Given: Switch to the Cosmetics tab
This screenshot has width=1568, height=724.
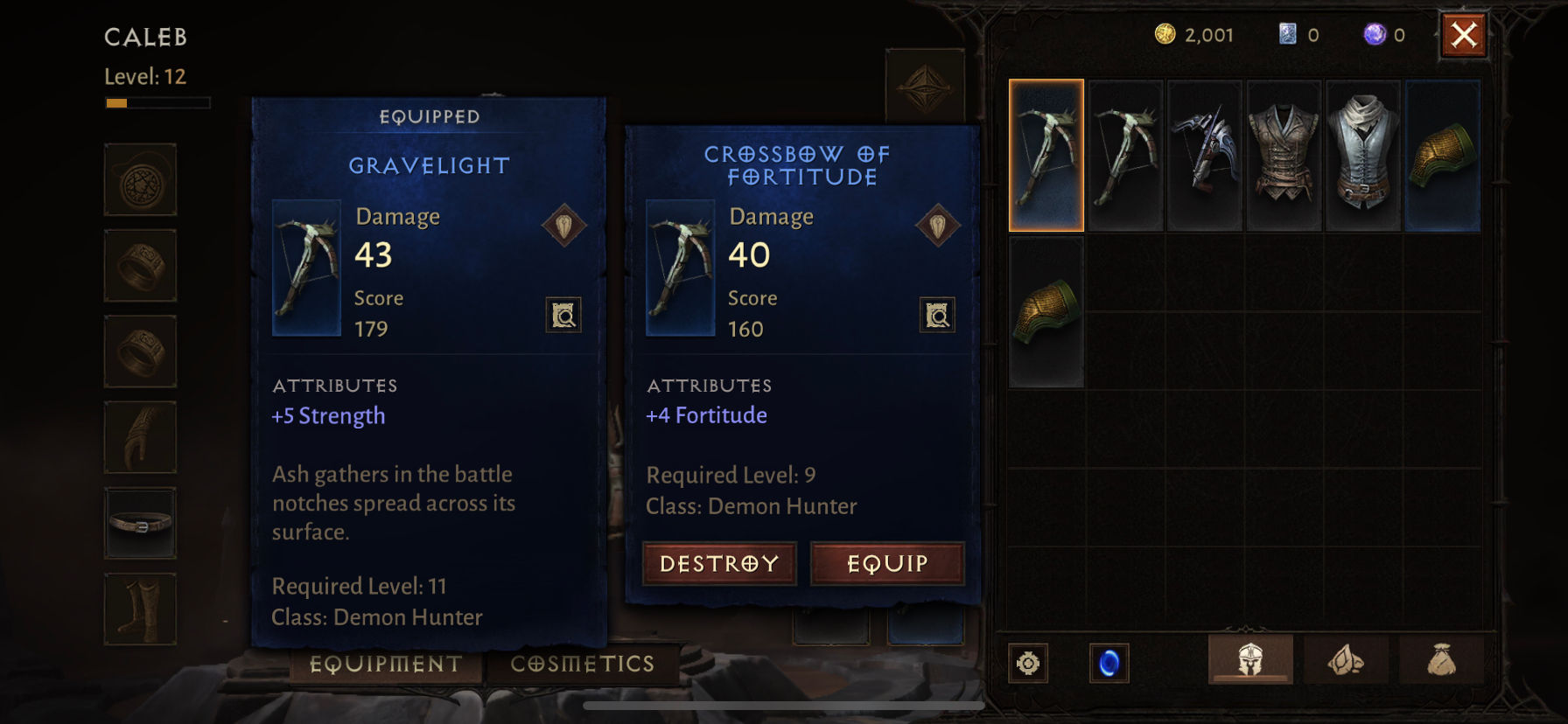Looking at the screenshot, I should point(583,665).
